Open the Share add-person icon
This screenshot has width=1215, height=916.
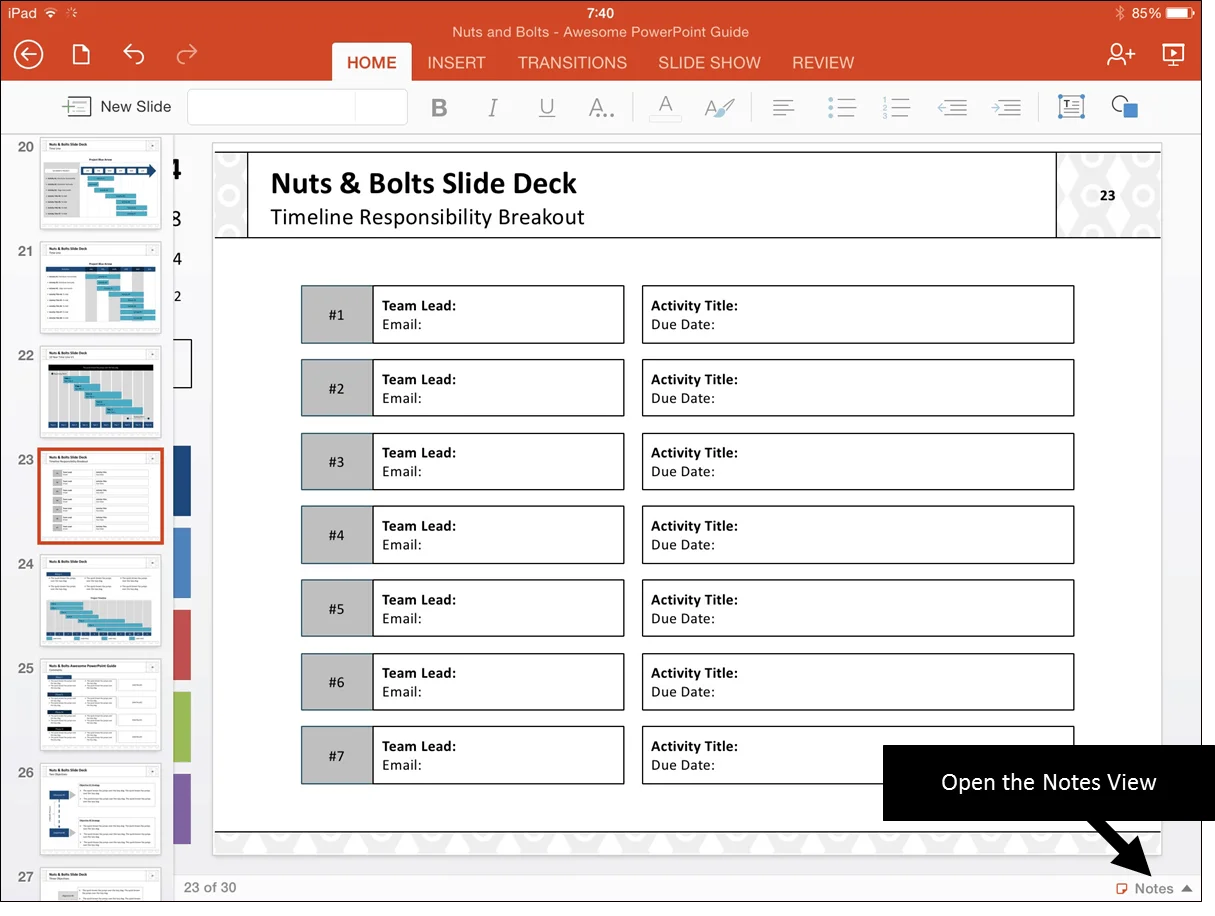pos(1120,54)
